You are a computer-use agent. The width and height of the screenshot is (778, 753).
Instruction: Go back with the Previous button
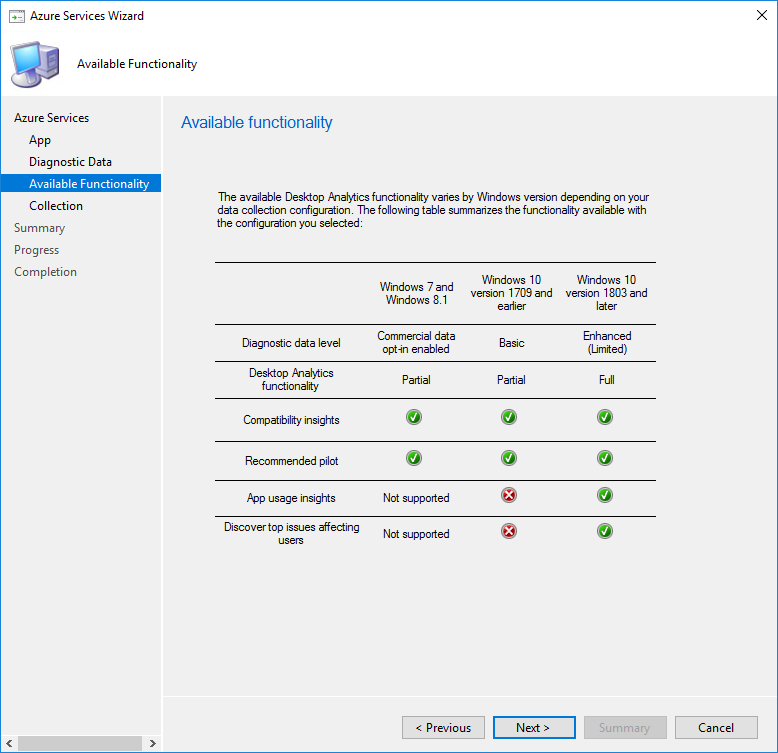pos(443,727)
